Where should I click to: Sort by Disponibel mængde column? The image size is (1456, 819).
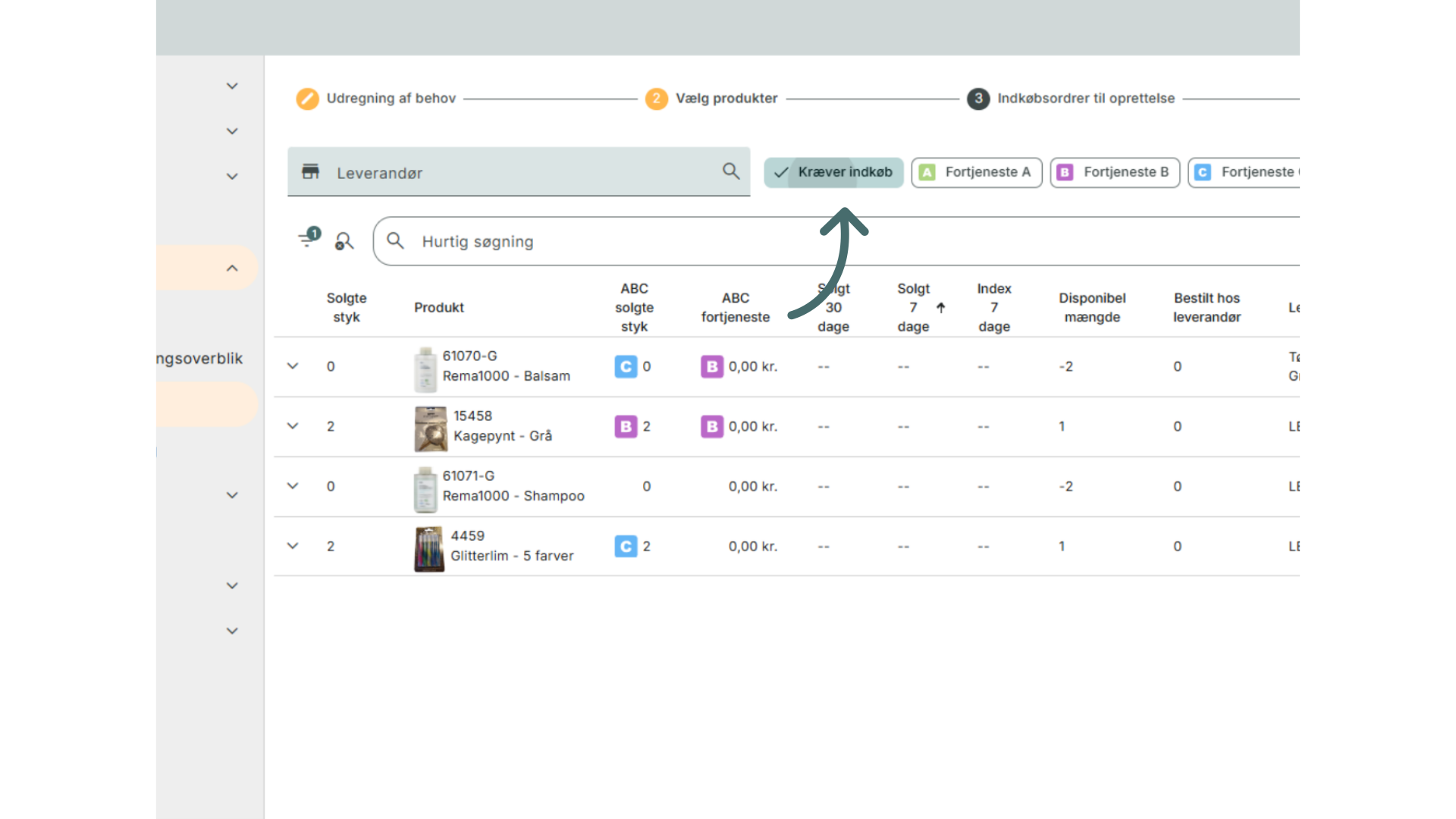(x=1092, y=308)
